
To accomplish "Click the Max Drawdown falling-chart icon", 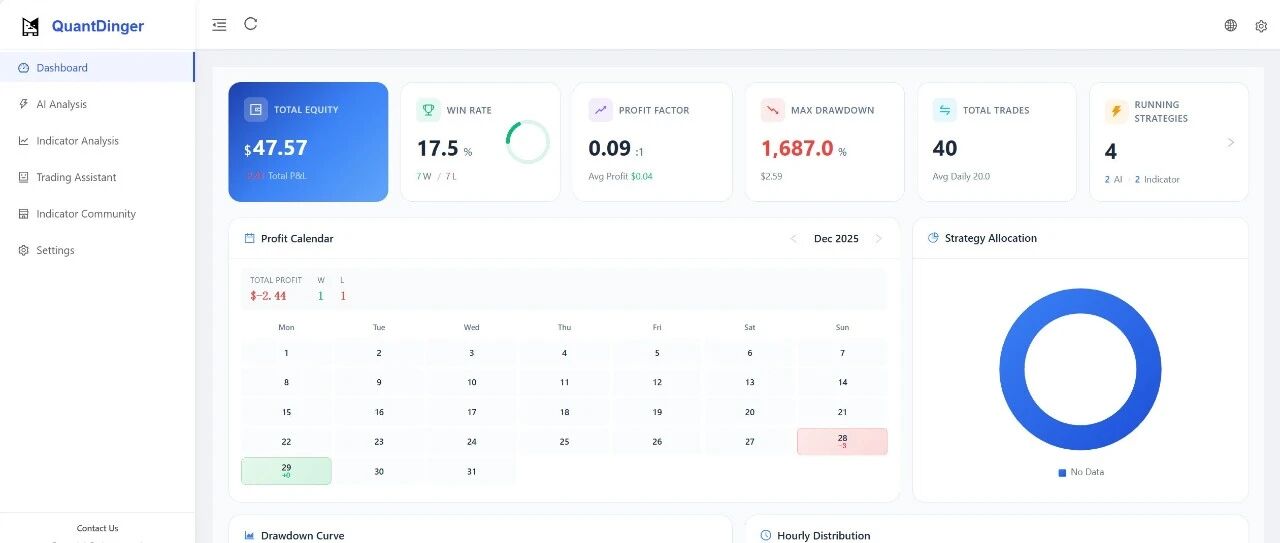I will tap(772, 110).
